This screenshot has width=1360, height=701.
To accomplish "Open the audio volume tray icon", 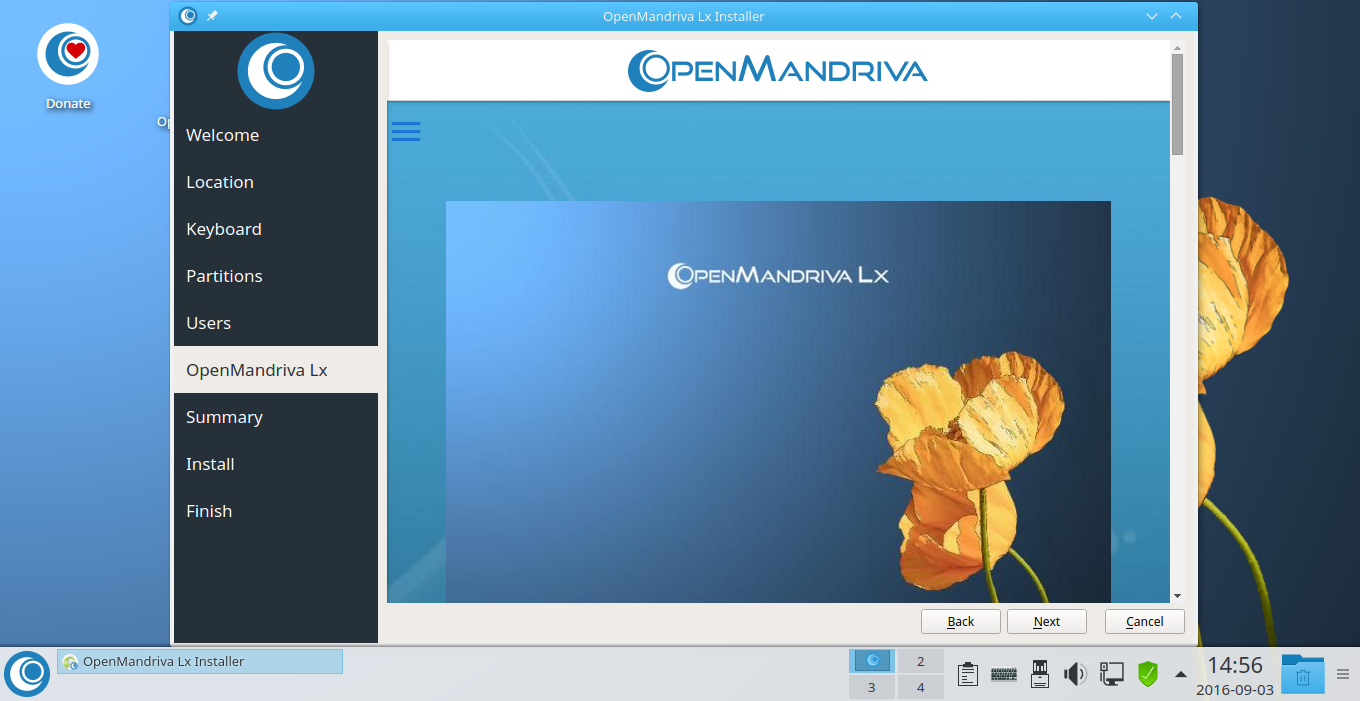I will (1075, 674).
